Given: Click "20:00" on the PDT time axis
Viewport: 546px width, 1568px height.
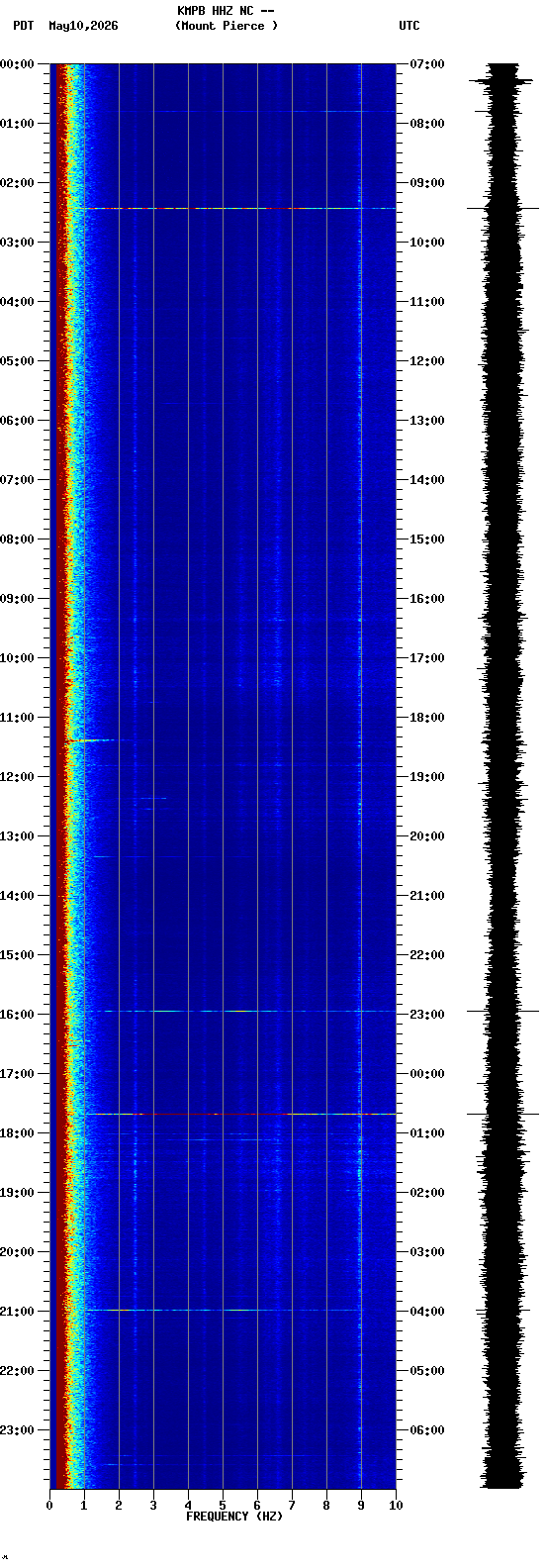Looking at the screenshot, I should pos(18,1252).
